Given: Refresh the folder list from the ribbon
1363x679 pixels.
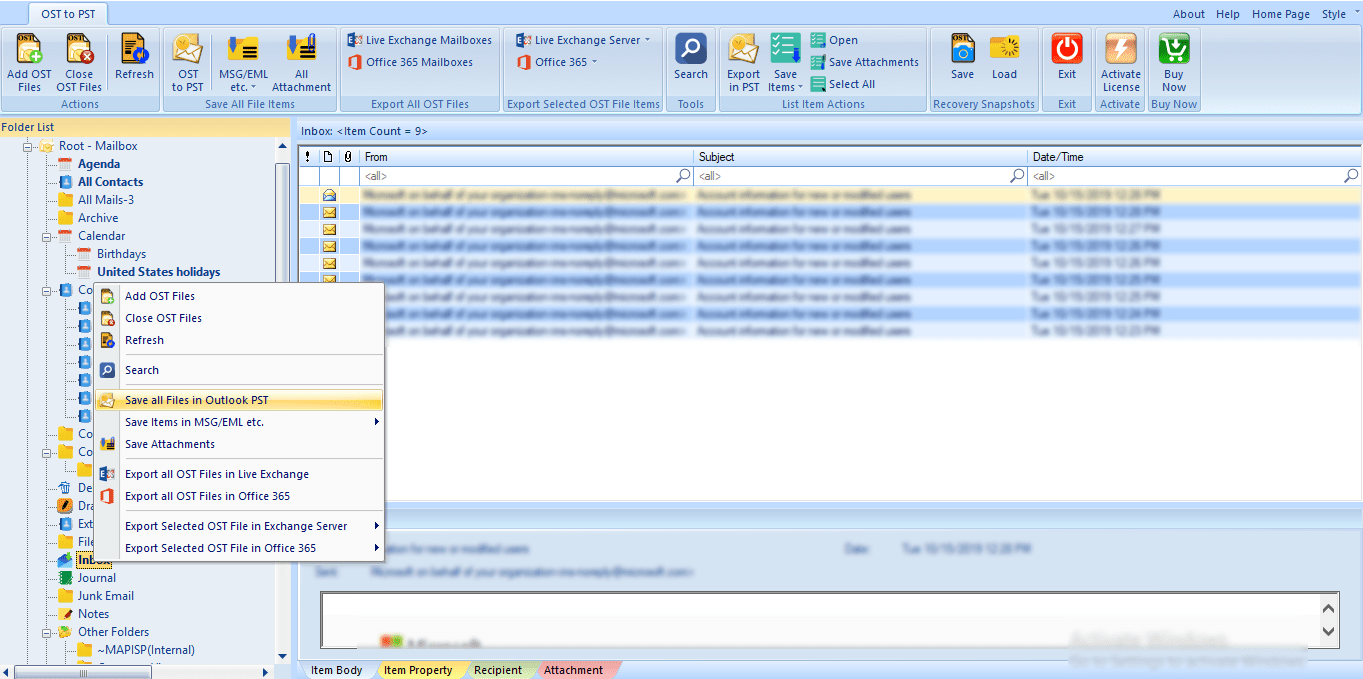Looking at the screenshot, I should point(134,58).
